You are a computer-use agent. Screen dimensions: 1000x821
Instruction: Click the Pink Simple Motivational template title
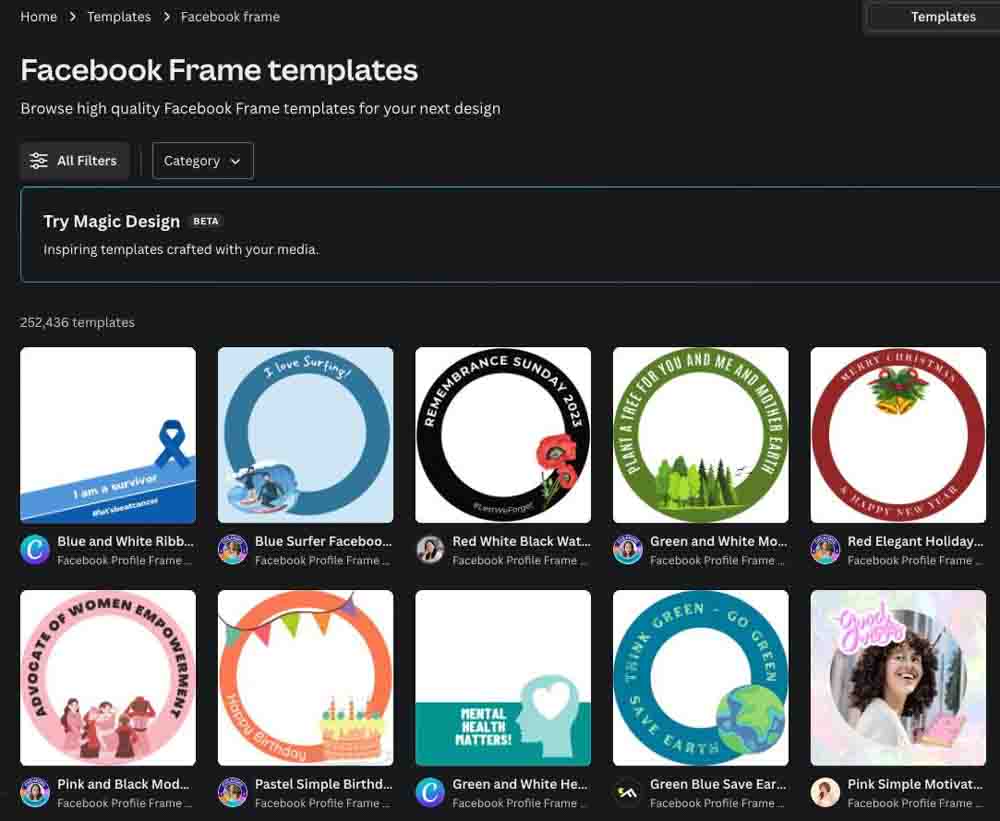point(915,784)
